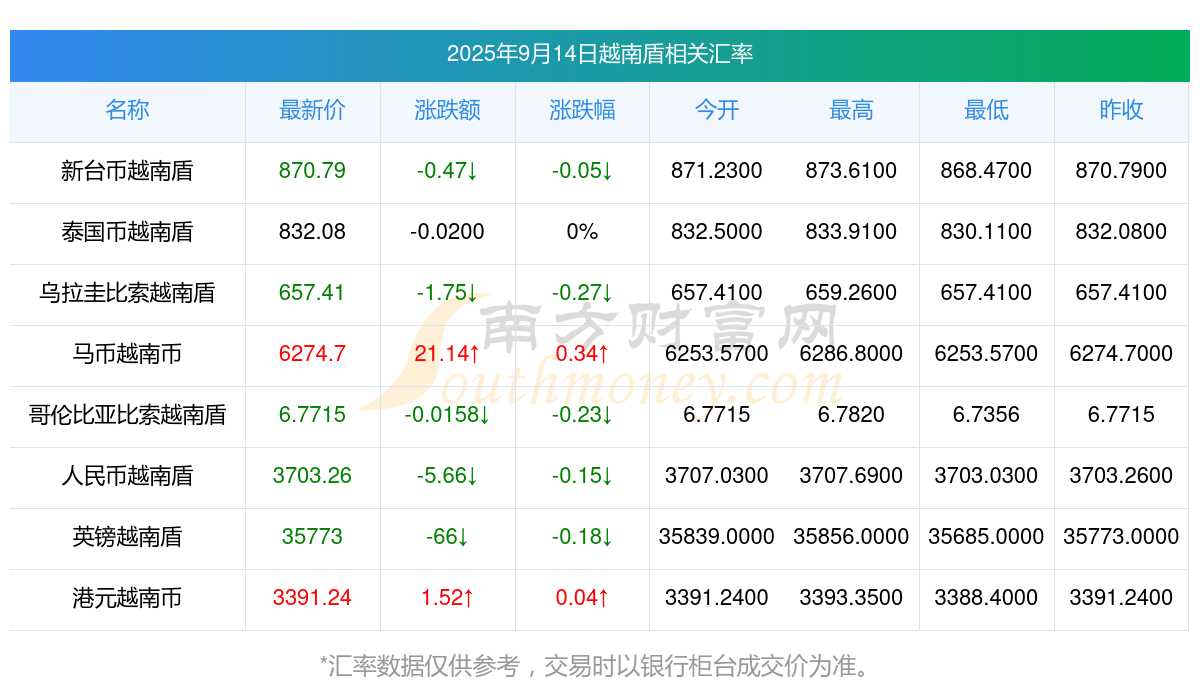The height and width of the screenshot is (698, 1200).
Task: Select high value 873.6100
Action: tap(851, 171)
